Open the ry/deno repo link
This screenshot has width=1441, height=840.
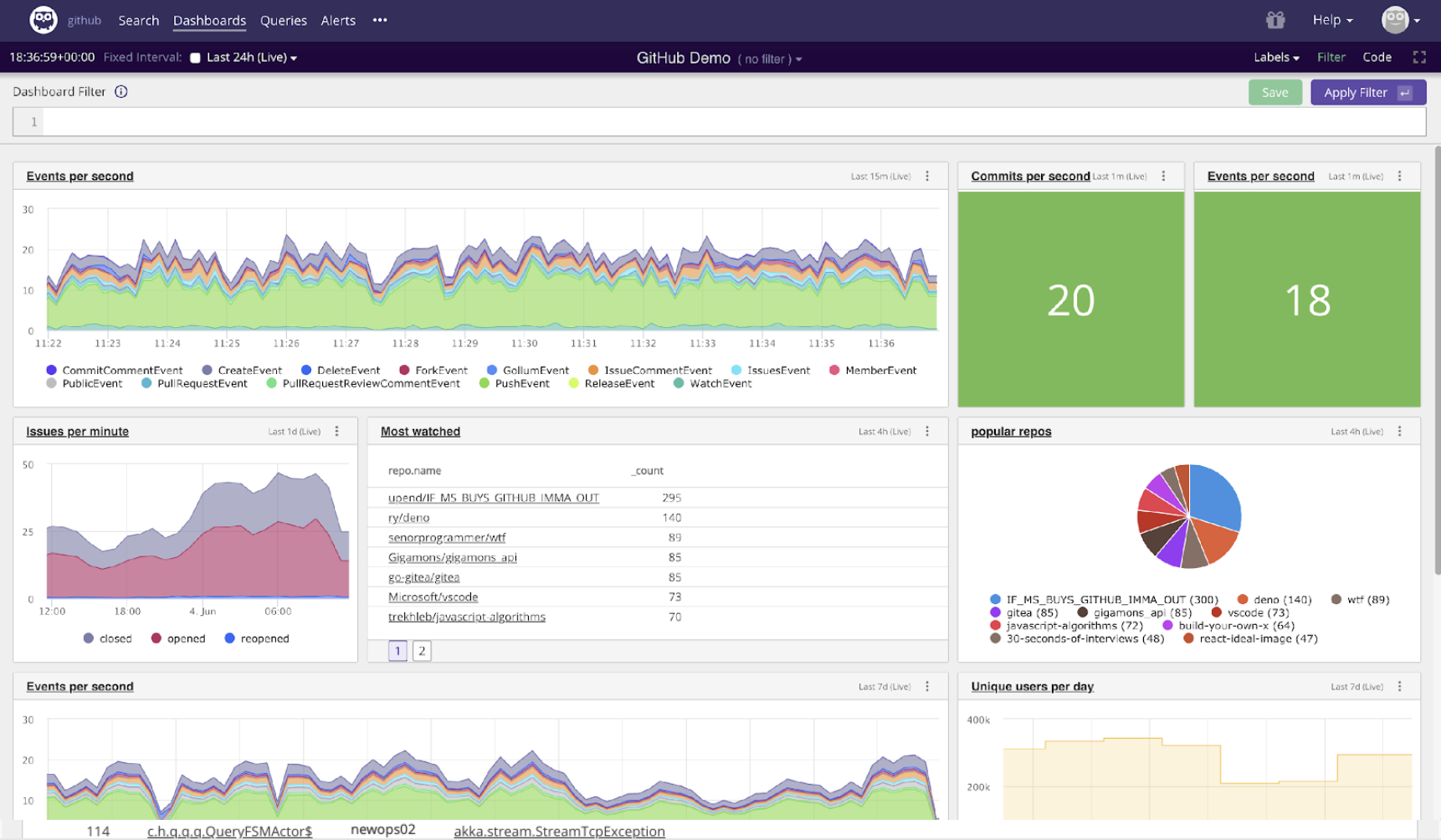pyautogui.click(x=408, y=518)
